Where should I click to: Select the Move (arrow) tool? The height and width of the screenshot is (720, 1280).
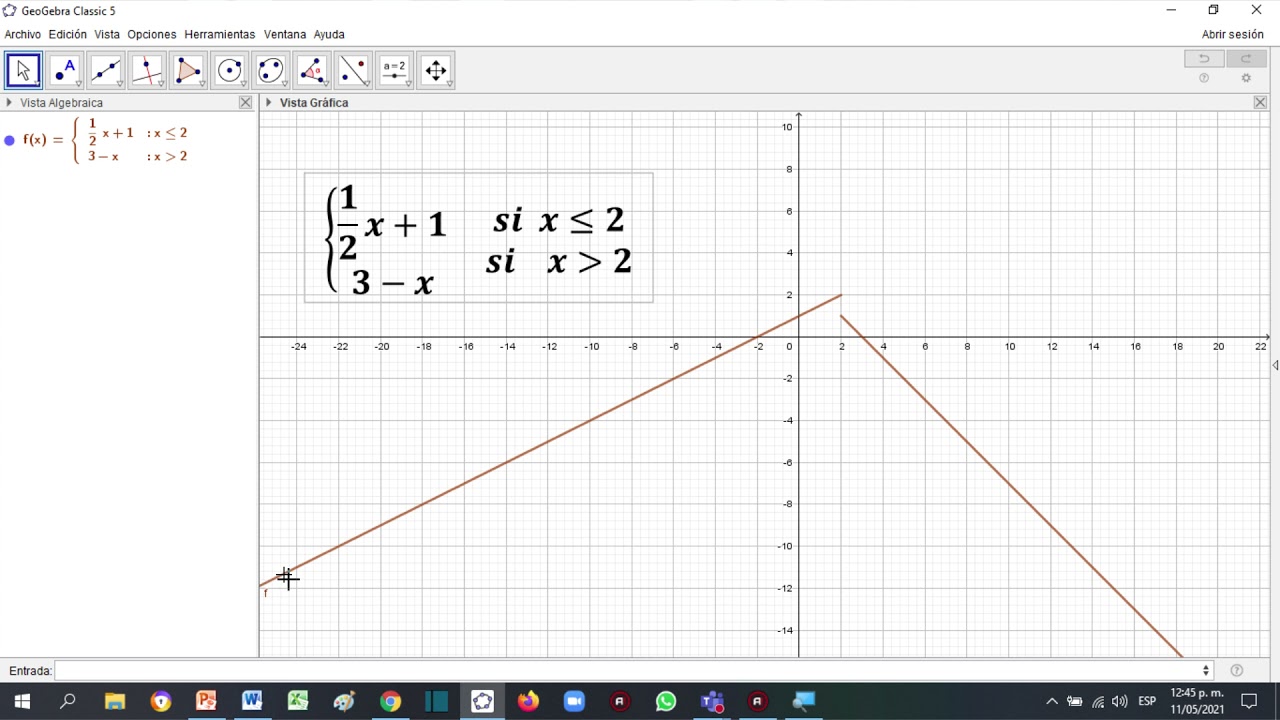coord(23,70)
